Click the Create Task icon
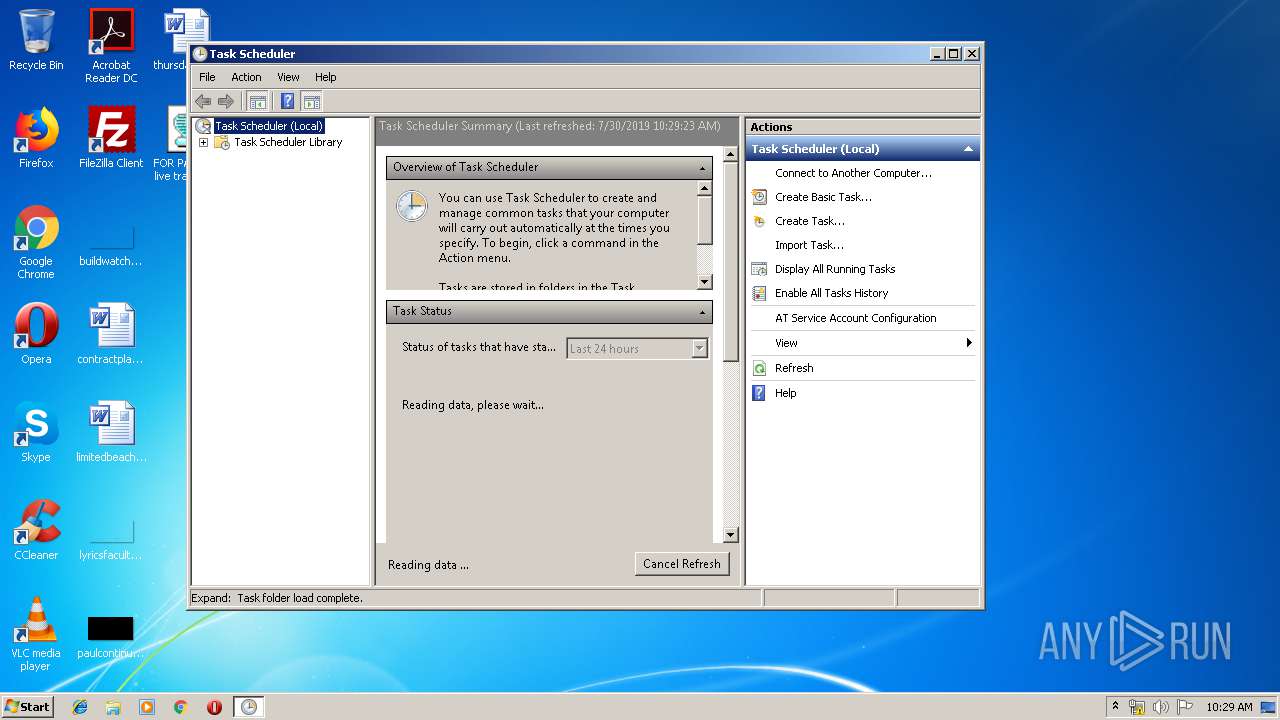Screen dimensions: 1280x720 [760, 221]
